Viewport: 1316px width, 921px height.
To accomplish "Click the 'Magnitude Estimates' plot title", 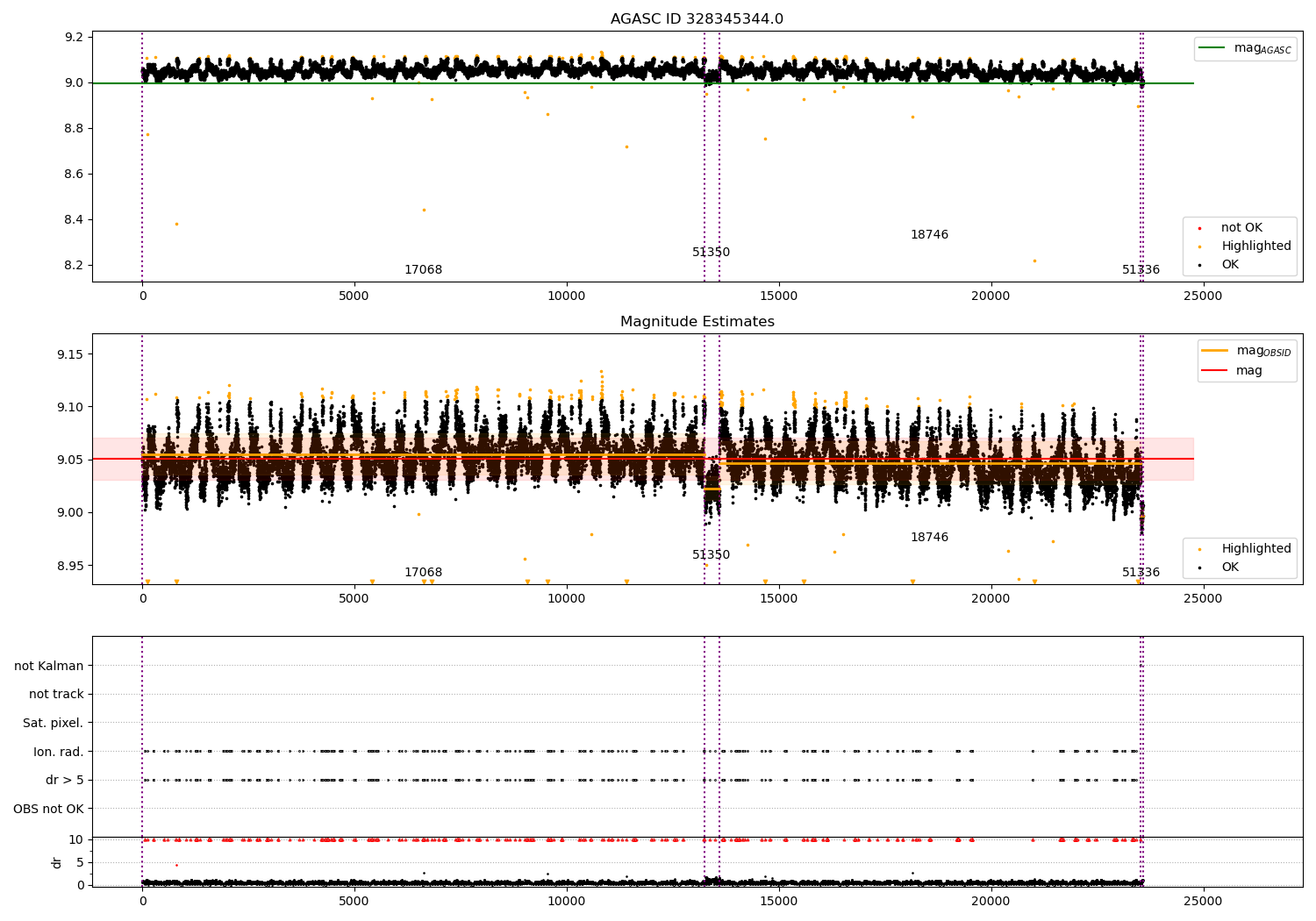I will tap(697, 322).
